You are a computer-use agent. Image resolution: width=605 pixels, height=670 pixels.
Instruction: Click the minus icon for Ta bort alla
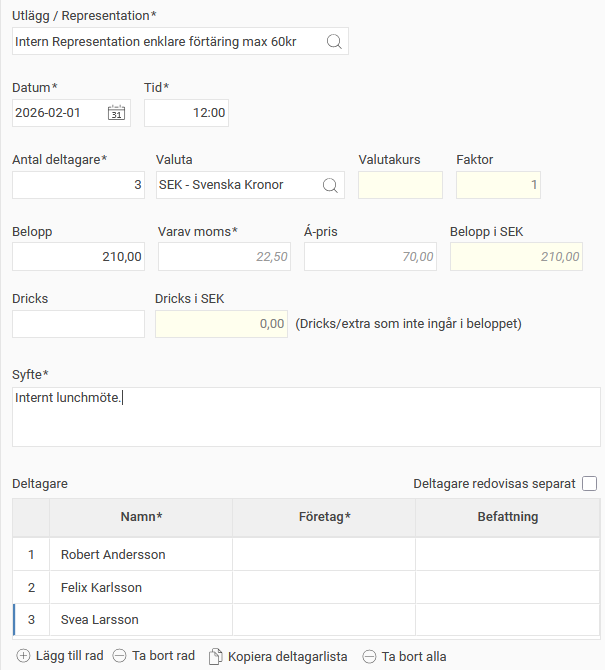click(369, 657)
